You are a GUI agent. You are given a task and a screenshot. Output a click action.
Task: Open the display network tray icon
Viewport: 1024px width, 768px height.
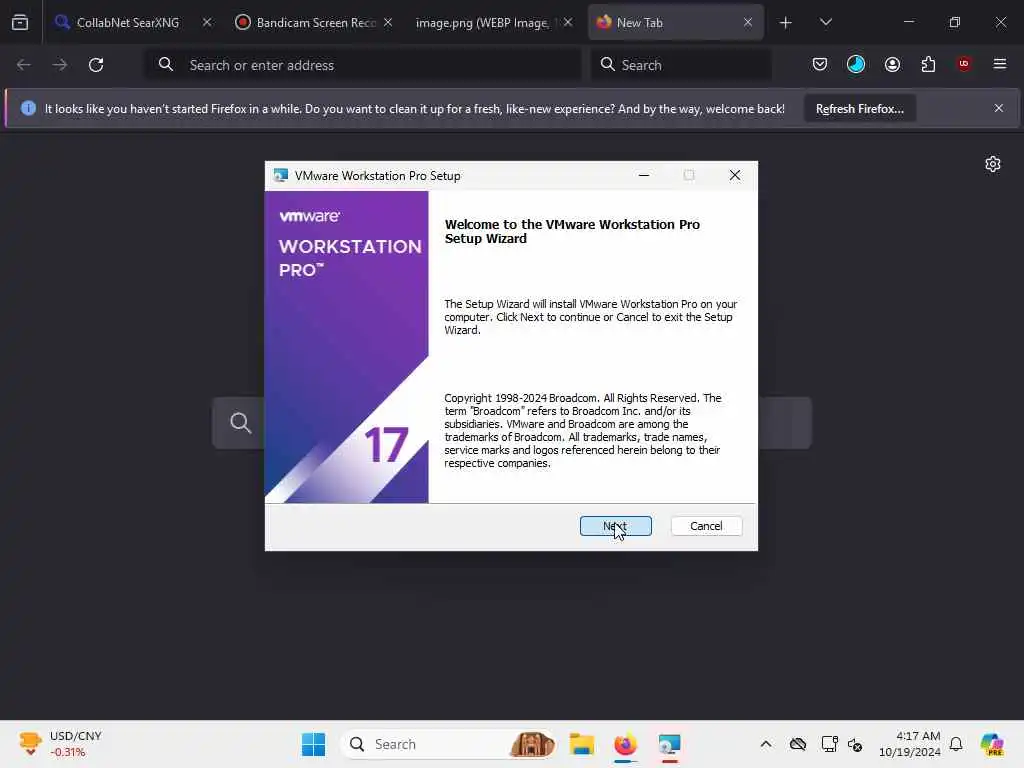tap(829, 744)
